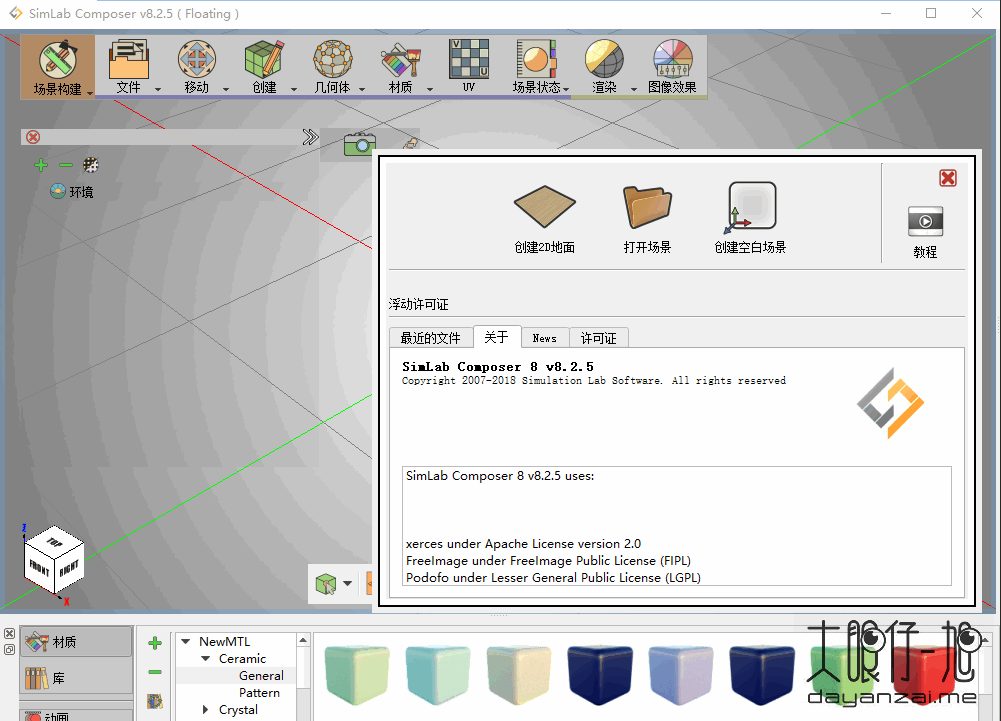This screenshot has height=721, width=1001.
Task: Add material with green plus button
Action: [x=154, y=643]
